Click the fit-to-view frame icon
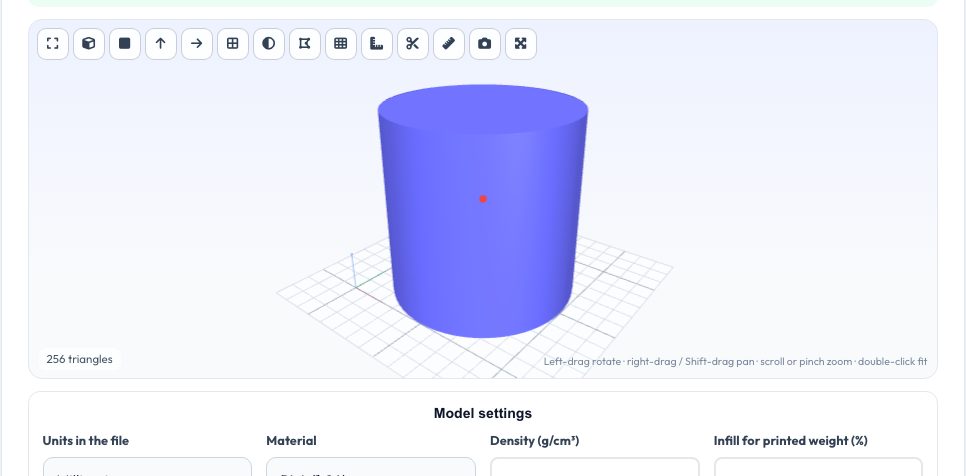 point(53,44)
